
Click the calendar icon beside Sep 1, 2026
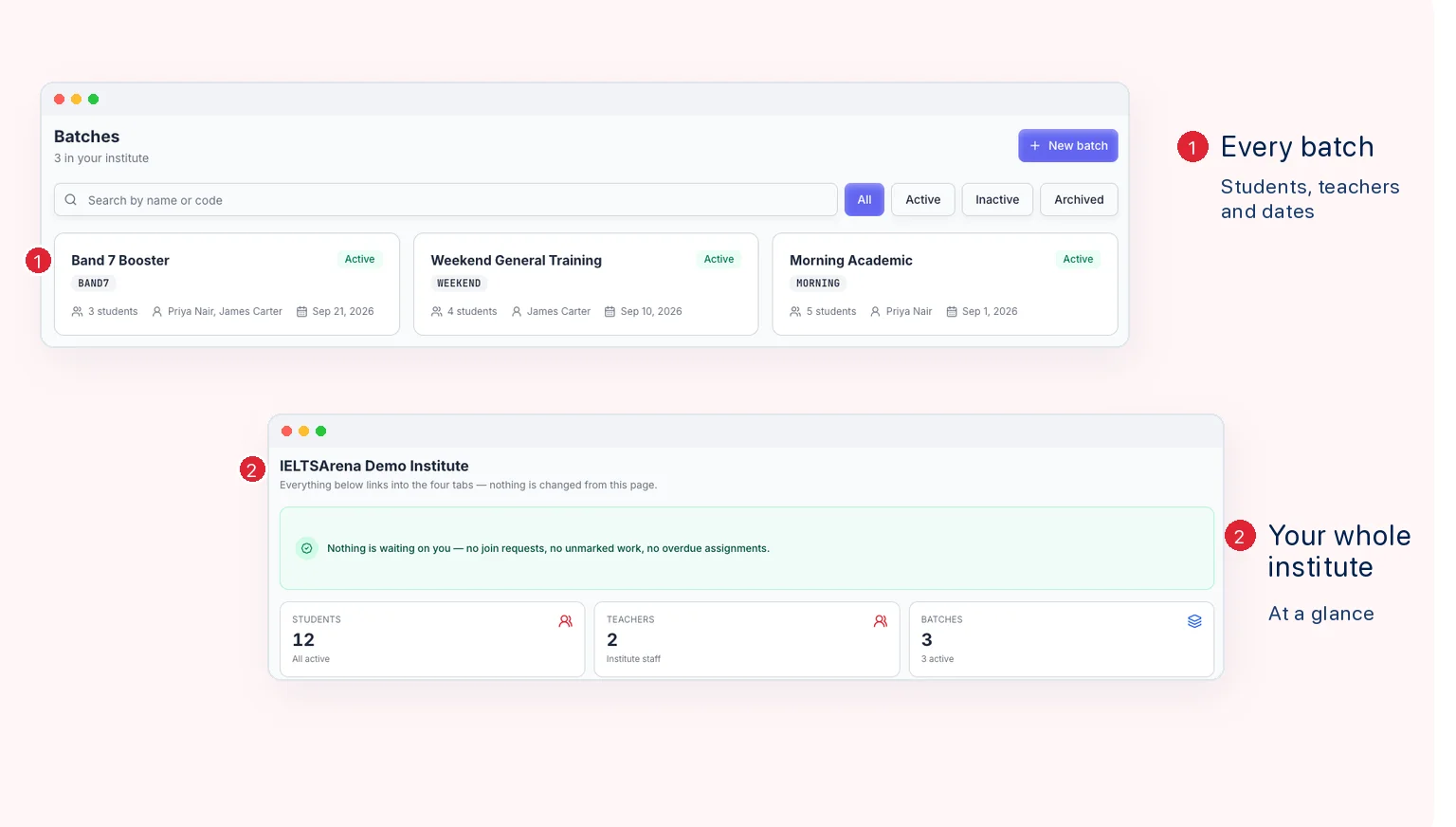tap(952, 311)
